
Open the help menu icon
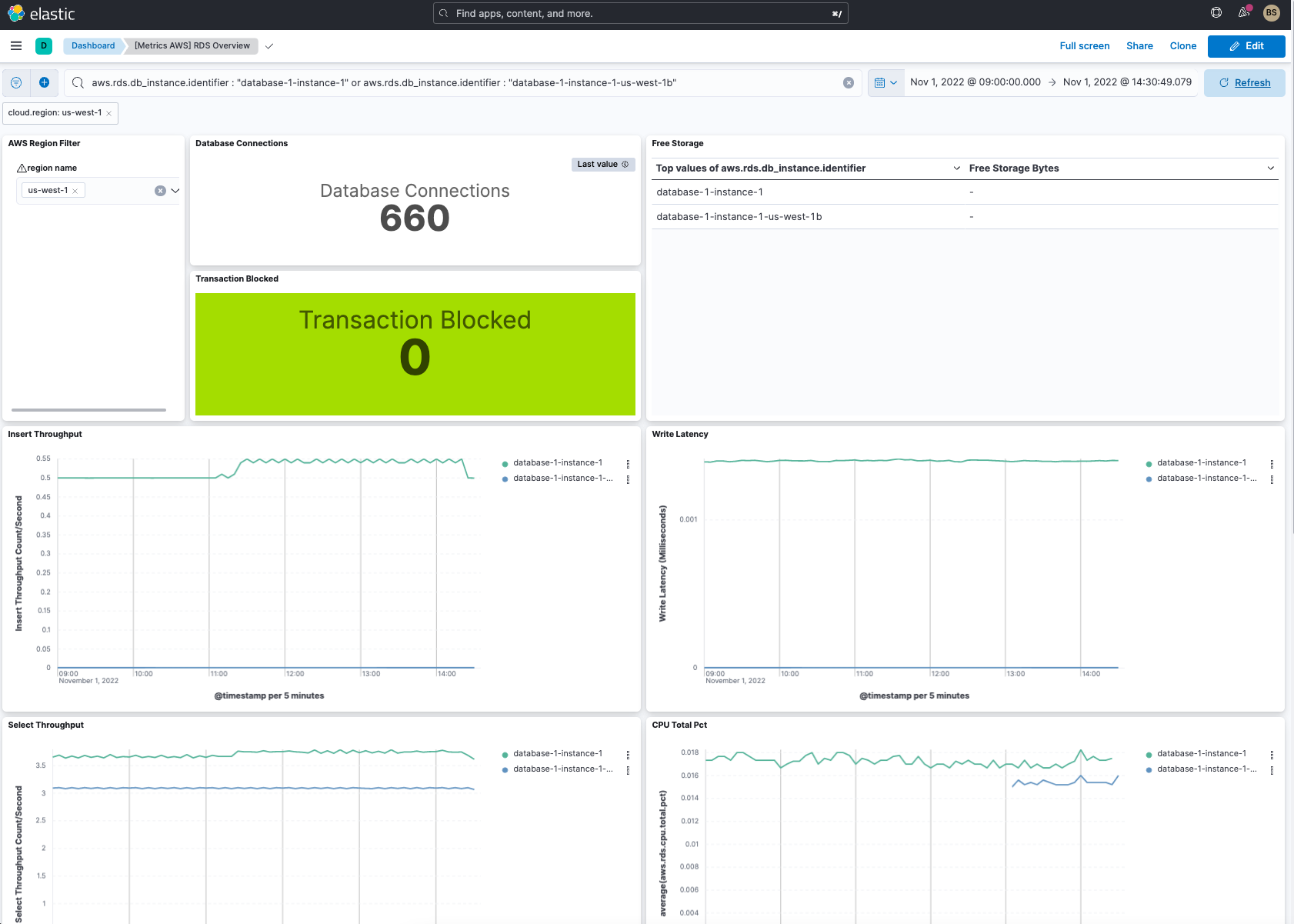tap(1216, 12)
